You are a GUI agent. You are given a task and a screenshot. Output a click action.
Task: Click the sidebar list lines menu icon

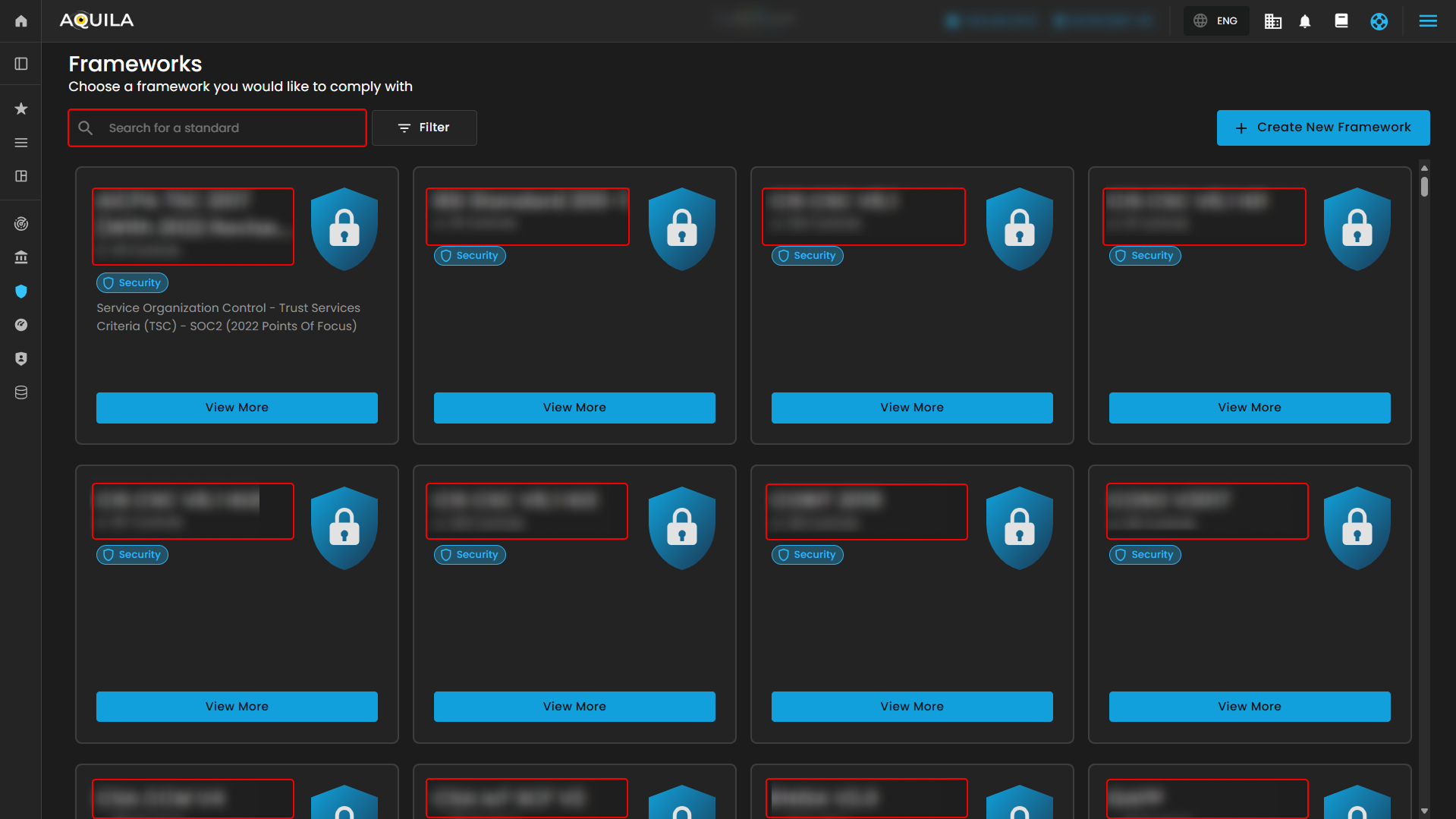(x=21, y=143)
